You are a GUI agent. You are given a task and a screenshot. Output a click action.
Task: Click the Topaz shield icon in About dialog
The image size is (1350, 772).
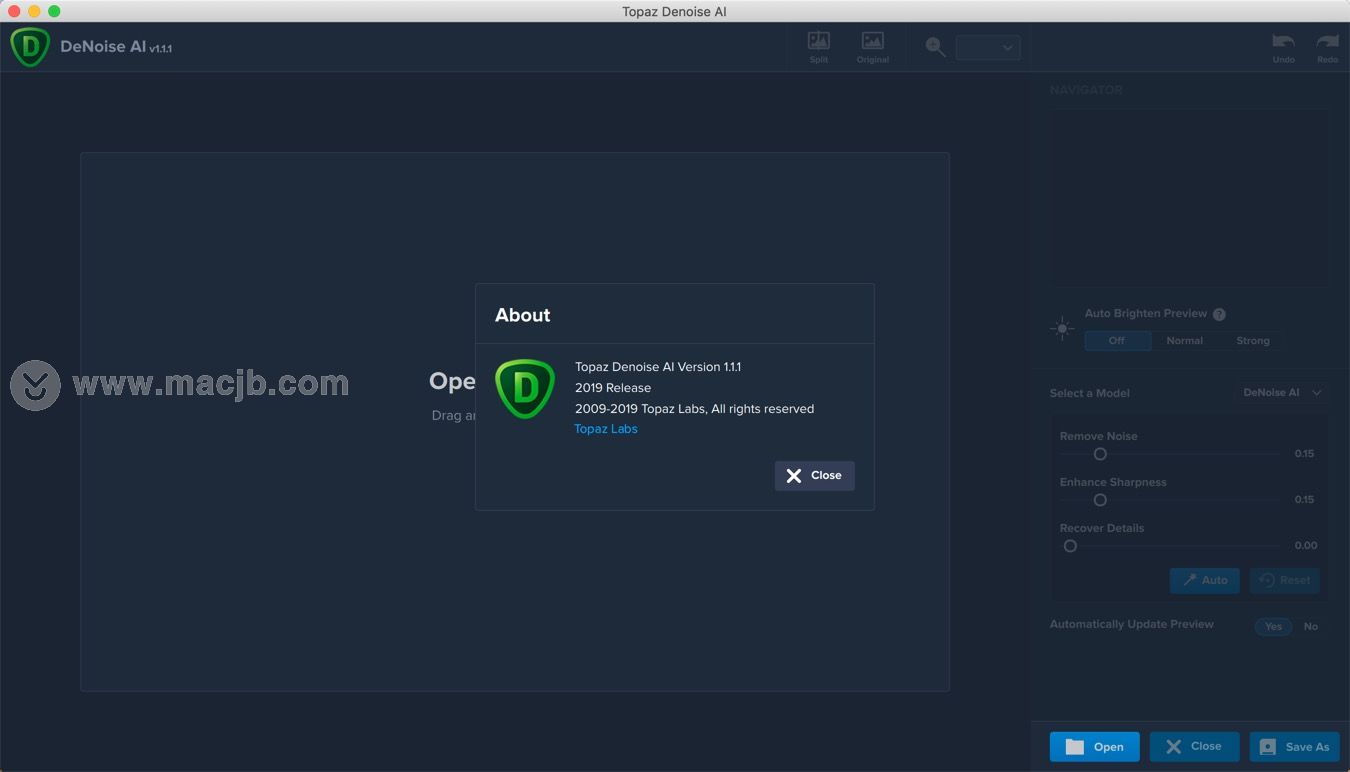tap(525, 388)
